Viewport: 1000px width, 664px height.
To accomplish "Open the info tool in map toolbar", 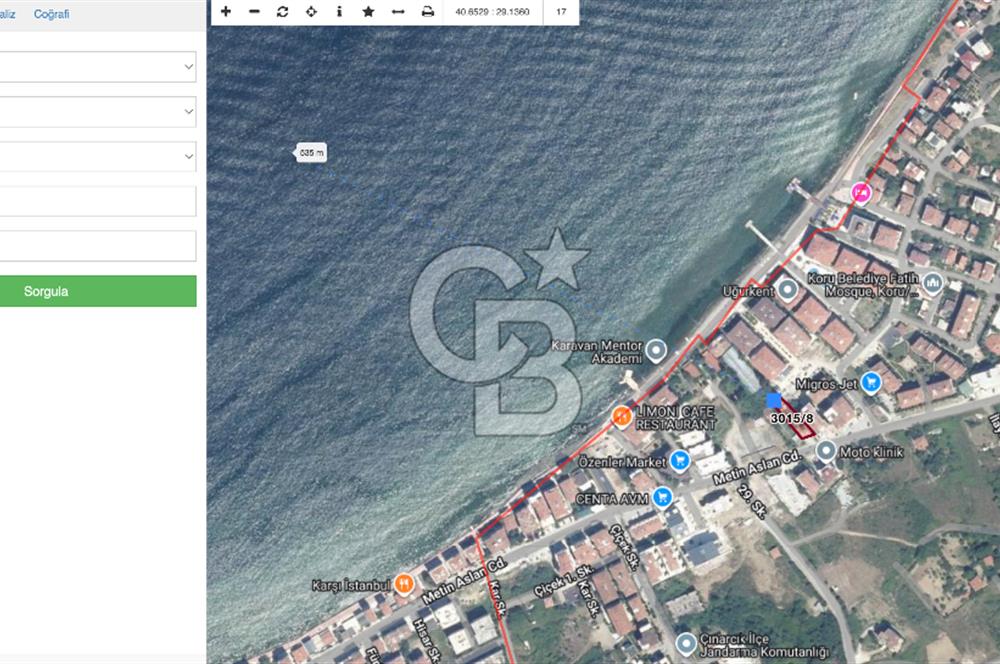I will click(339, 11).
